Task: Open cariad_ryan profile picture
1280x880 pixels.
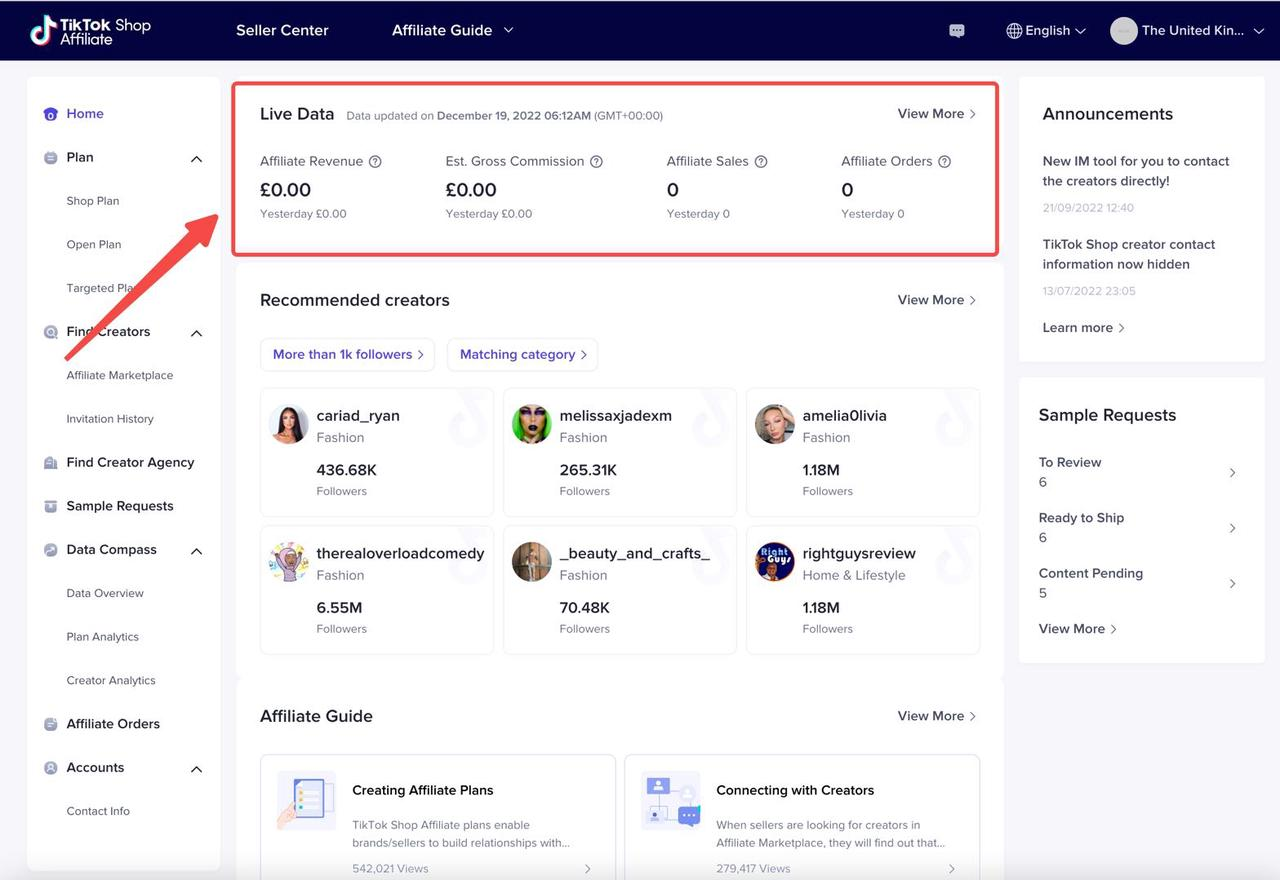Action: click(289, 424)
